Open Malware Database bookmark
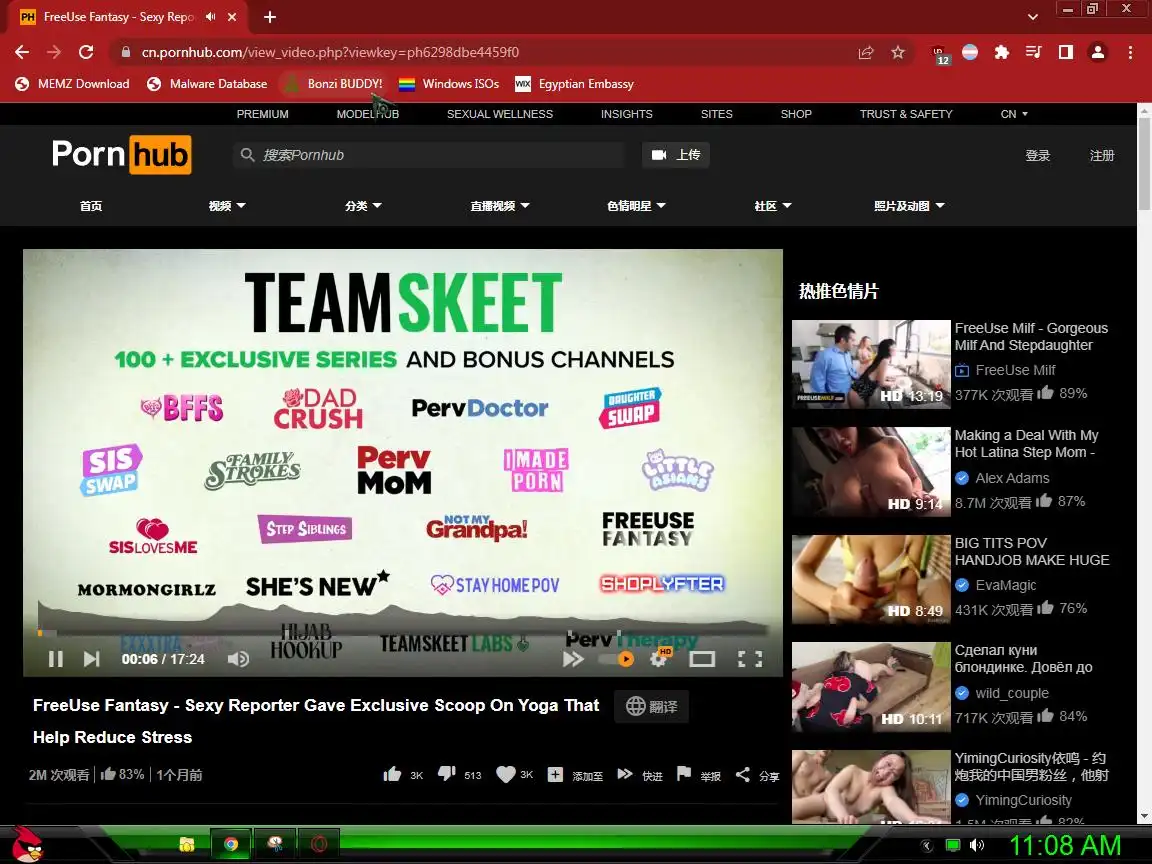This screenshot has width=1152, height=864. [206, 84]
